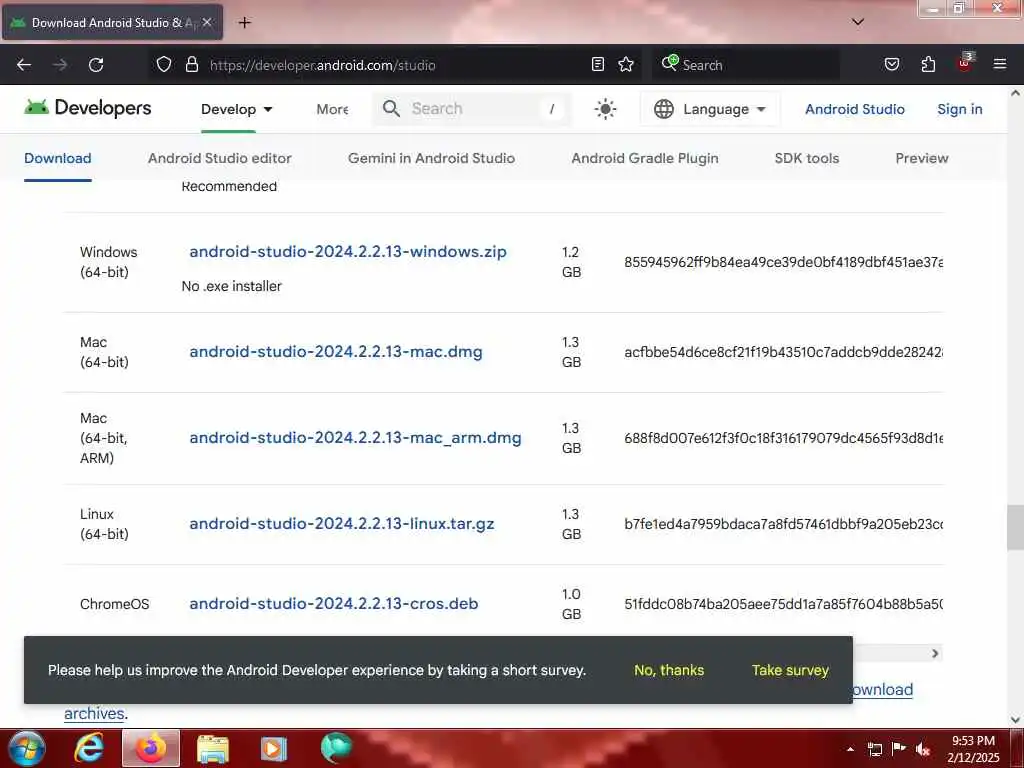Click the ChromeOS row label

114,604
